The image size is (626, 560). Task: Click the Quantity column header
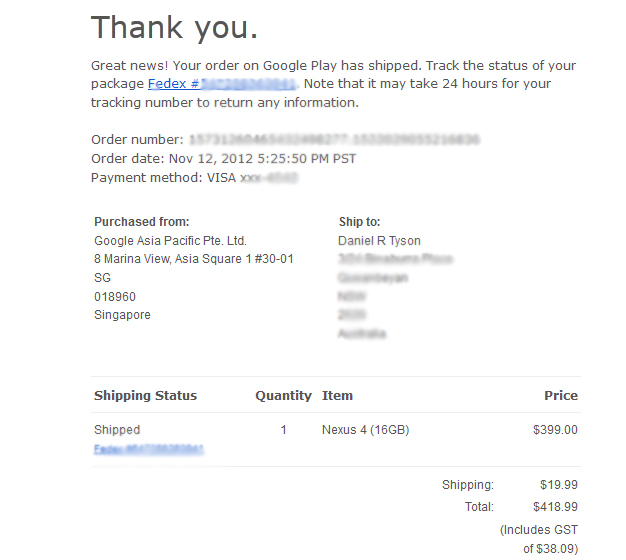tap(283, 396)
